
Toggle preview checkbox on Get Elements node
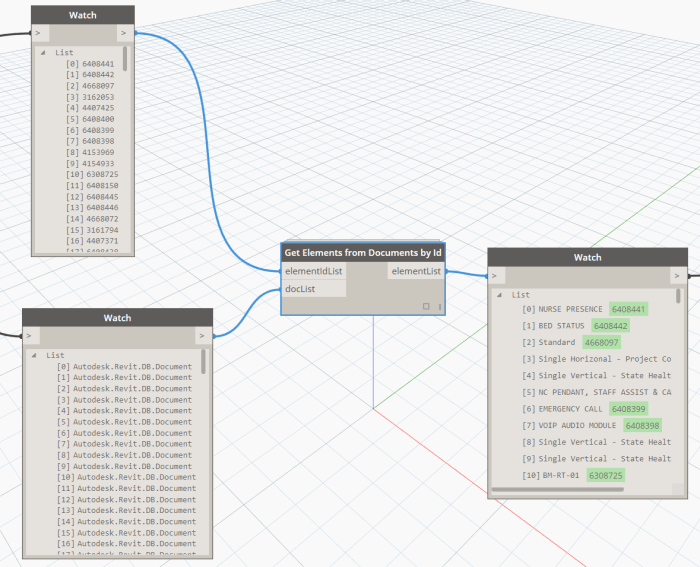426,306
